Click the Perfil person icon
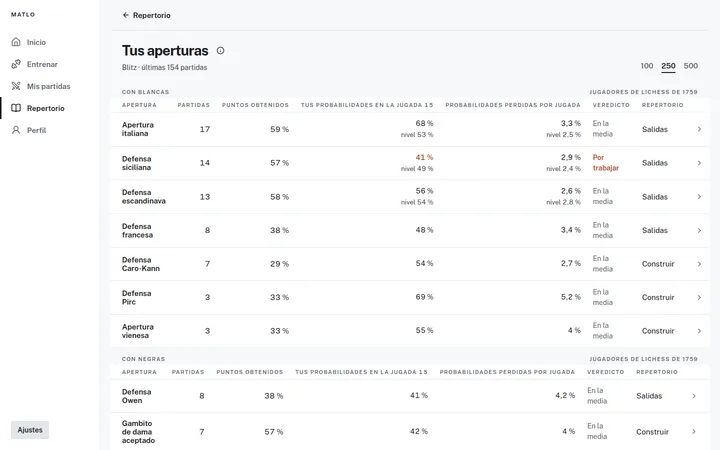 16,130
